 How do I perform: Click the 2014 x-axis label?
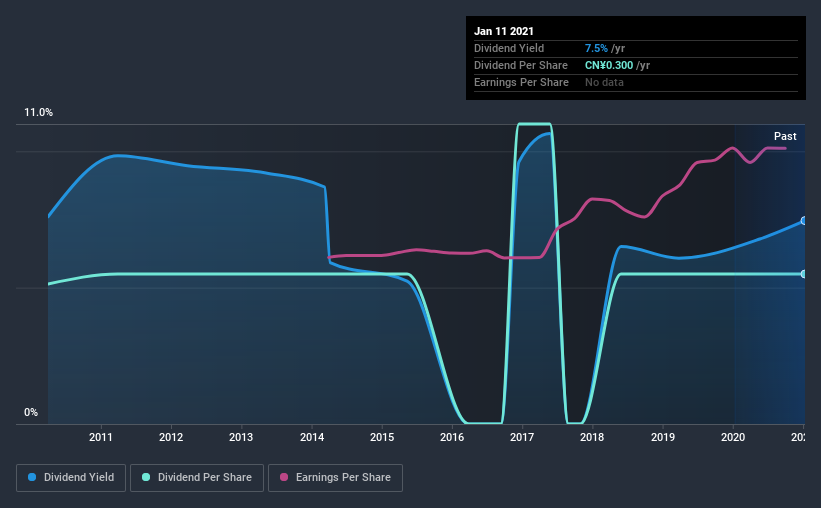312,437
